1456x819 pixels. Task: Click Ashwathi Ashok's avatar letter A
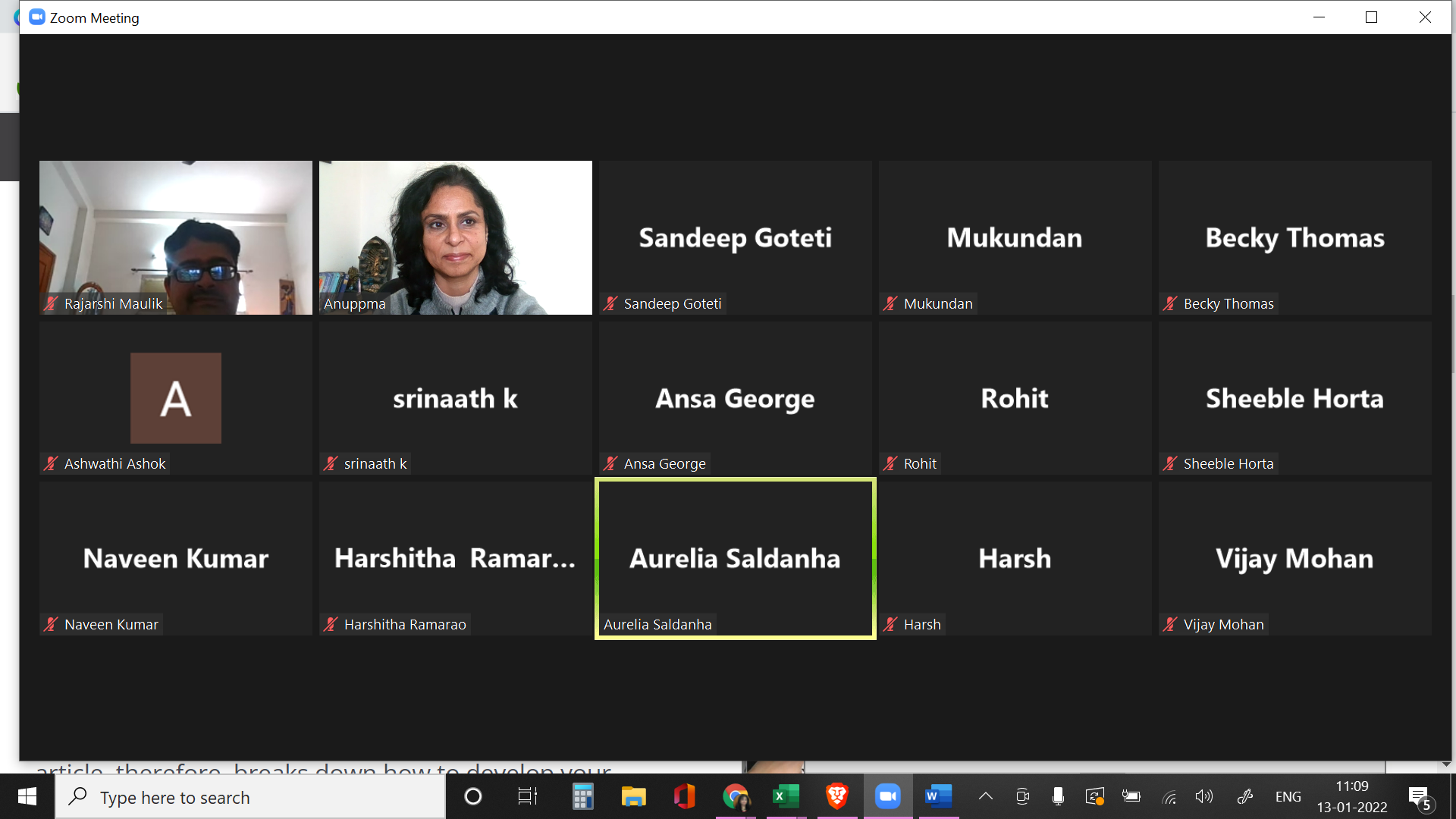176,398
